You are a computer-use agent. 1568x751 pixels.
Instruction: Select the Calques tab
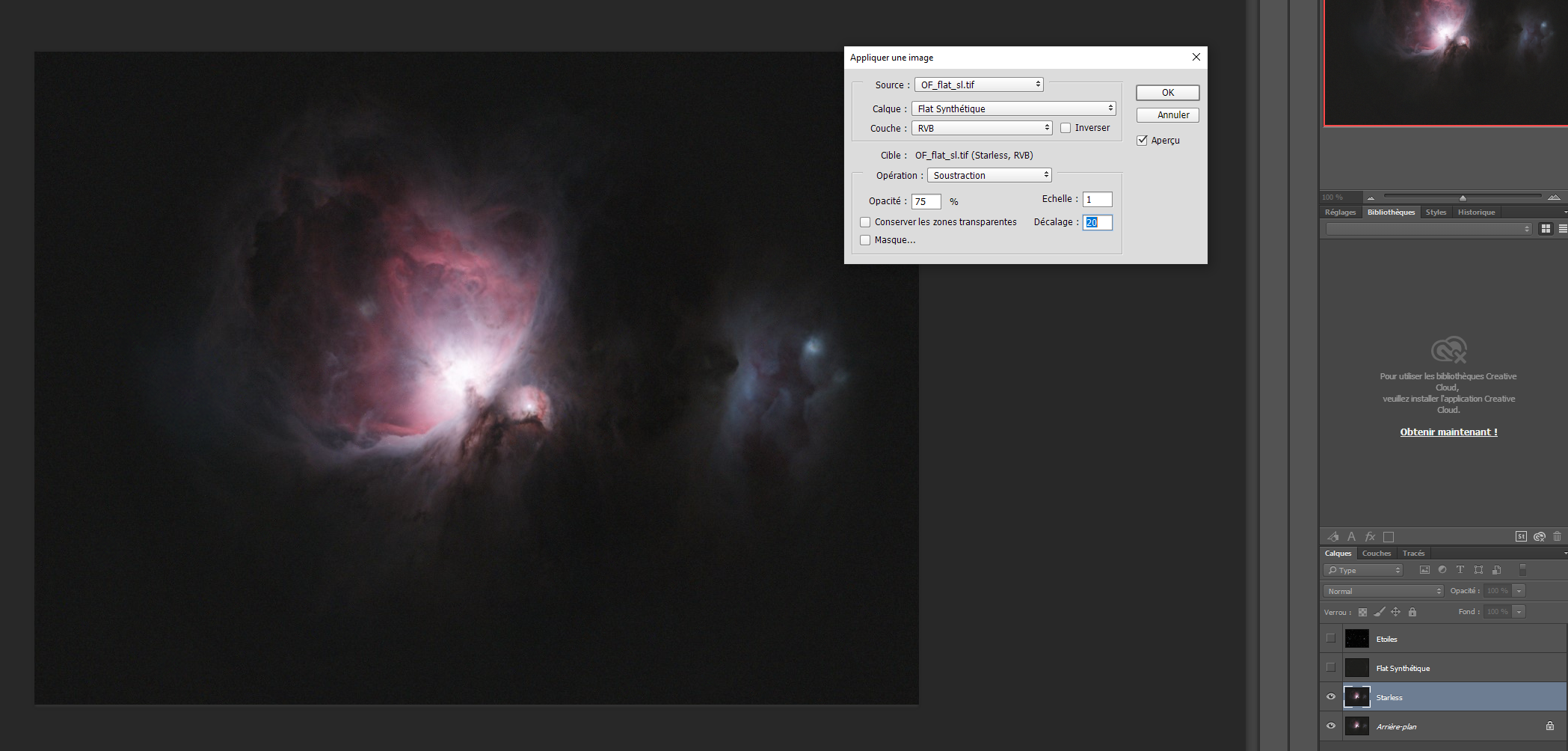click(1338, 554)
